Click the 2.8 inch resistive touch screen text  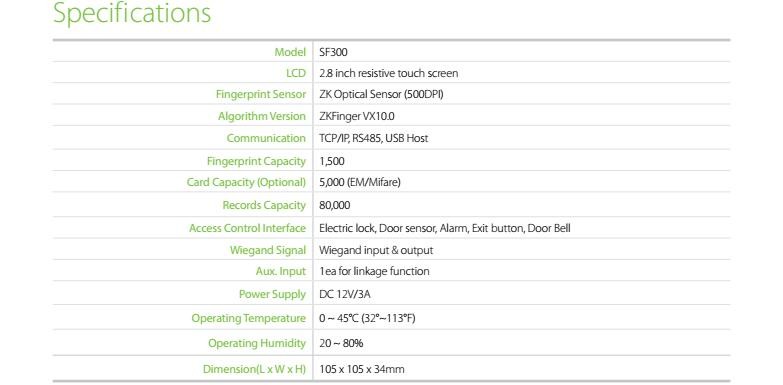coord(389,73)
